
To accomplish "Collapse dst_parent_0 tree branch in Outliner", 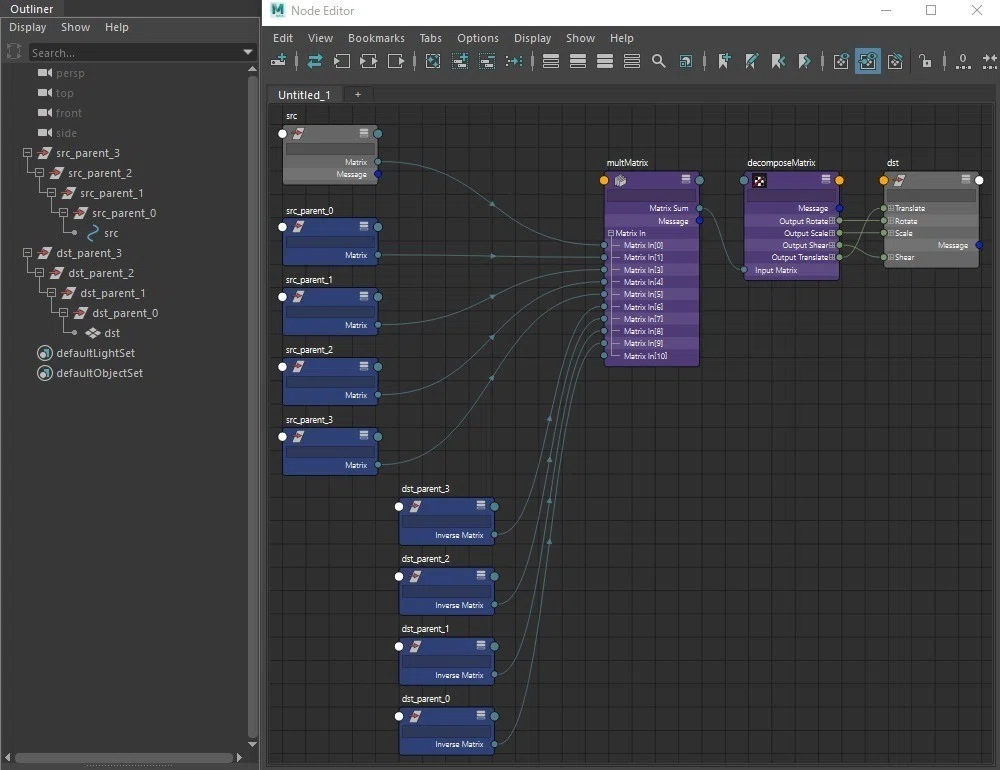I will click(64, 313).
